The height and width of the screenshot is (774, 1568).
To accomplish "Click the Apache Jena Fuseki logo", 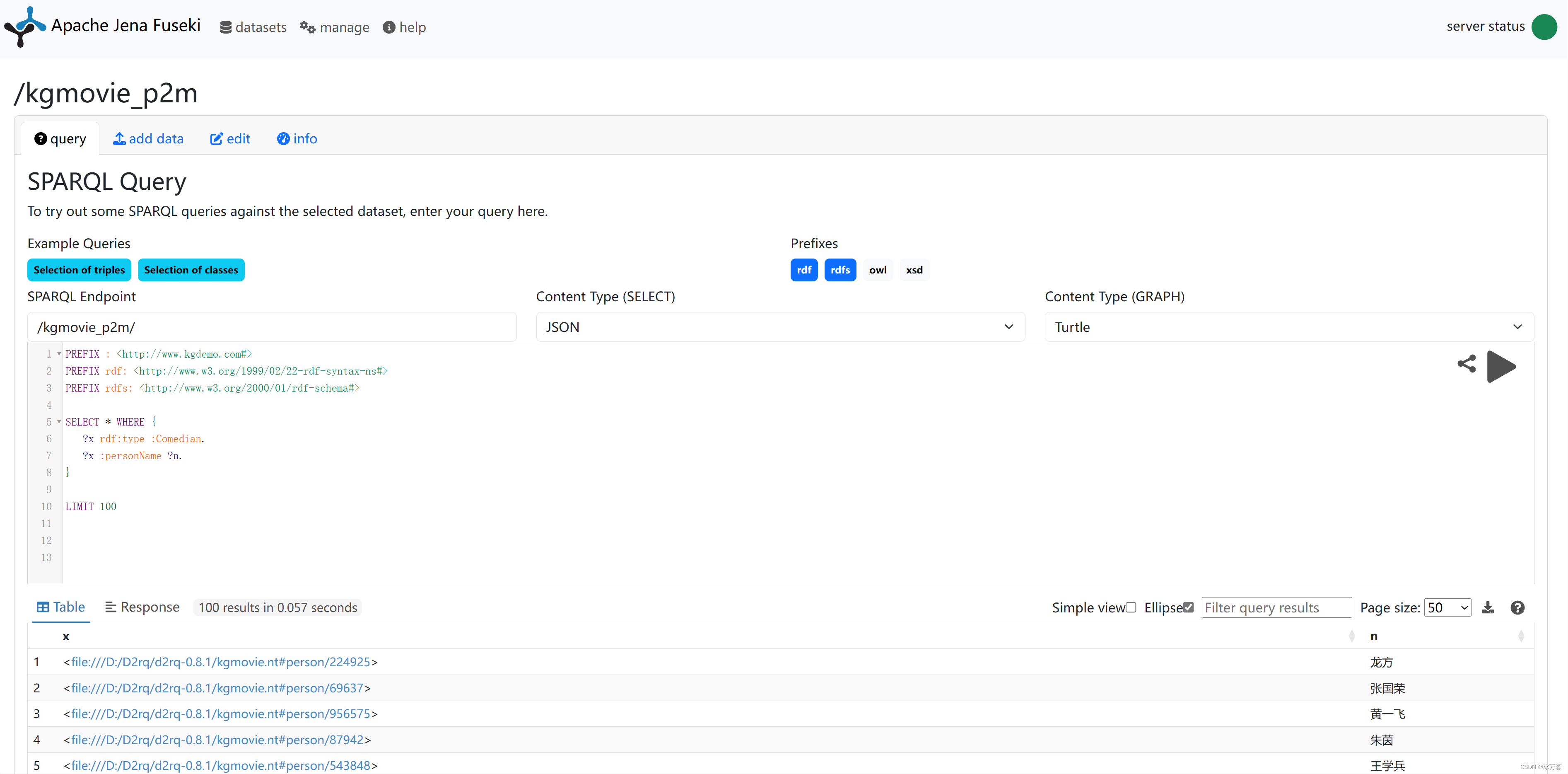I will click(24, 27).
